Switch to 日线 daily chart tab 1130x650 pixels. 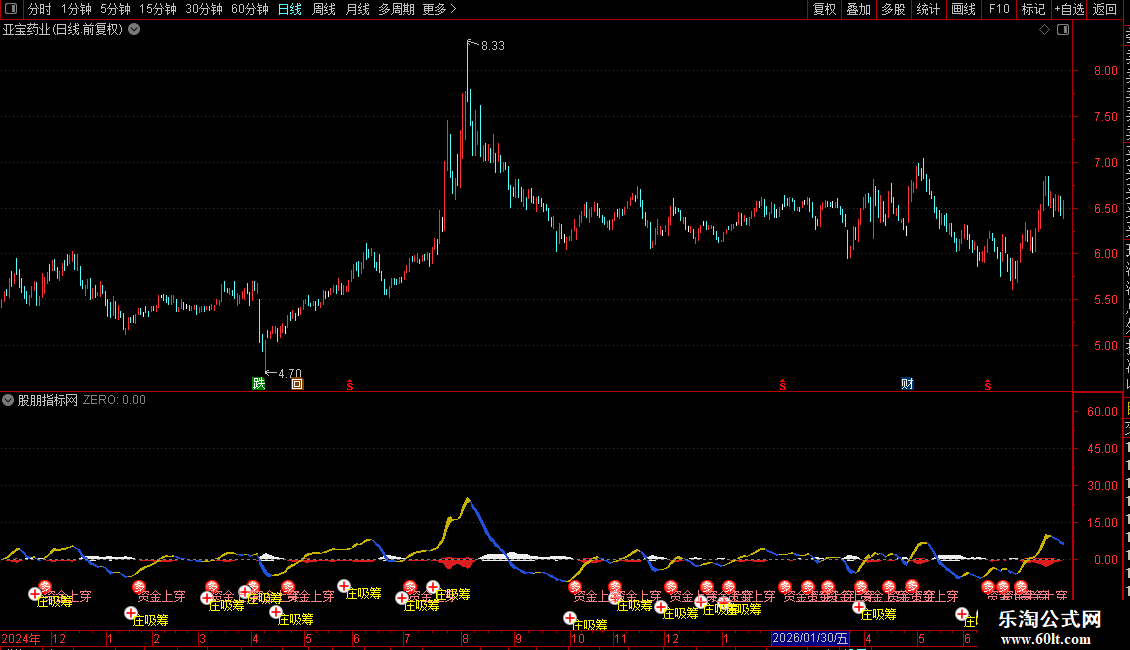(290, 9)
